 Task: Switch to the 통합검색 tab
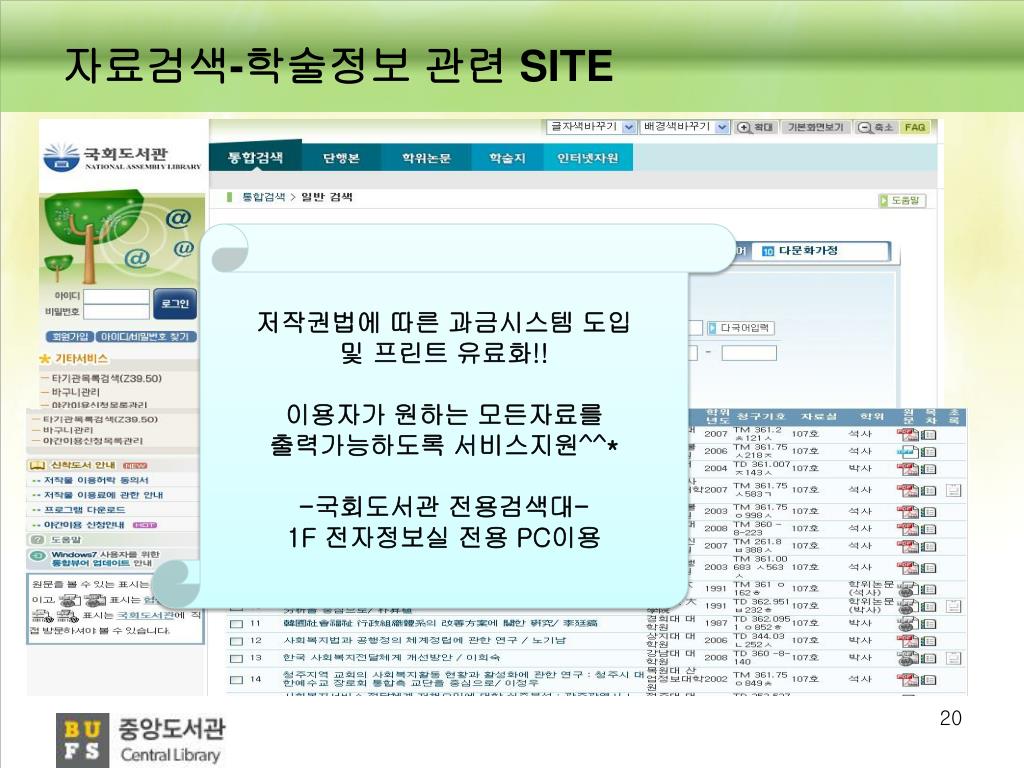[255, 157]
